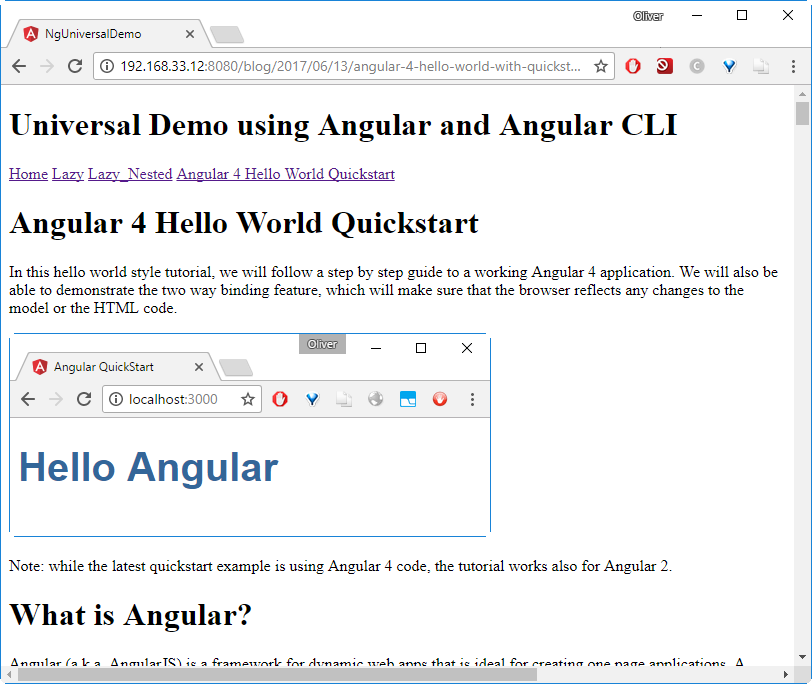Open Angular 4 Hello World Quickstart link
The image size is (812, 684).
click(x=285, y=174)
